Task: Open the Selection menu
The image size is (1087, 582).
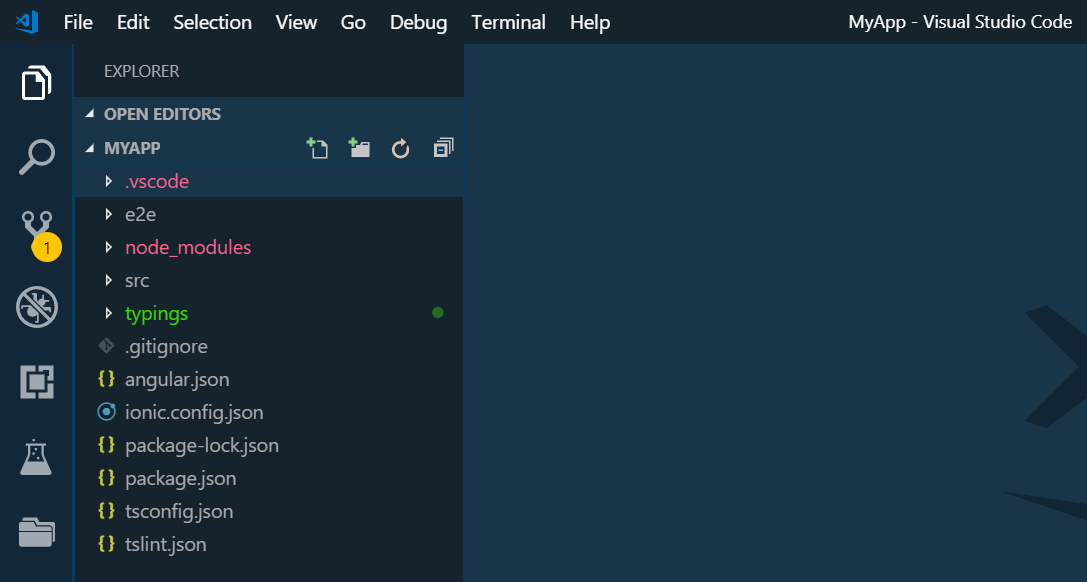Action: tap(212, 22)
